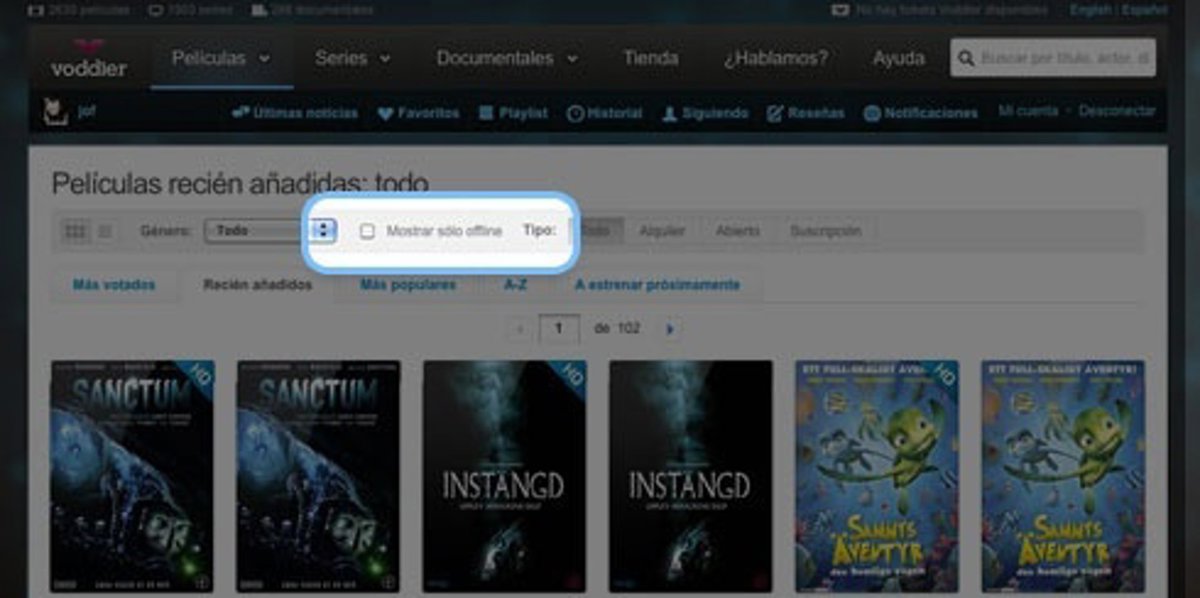Expand the Películas menu
The image size is (1200, 598).
pyautogui.click(x=221, y=58)
